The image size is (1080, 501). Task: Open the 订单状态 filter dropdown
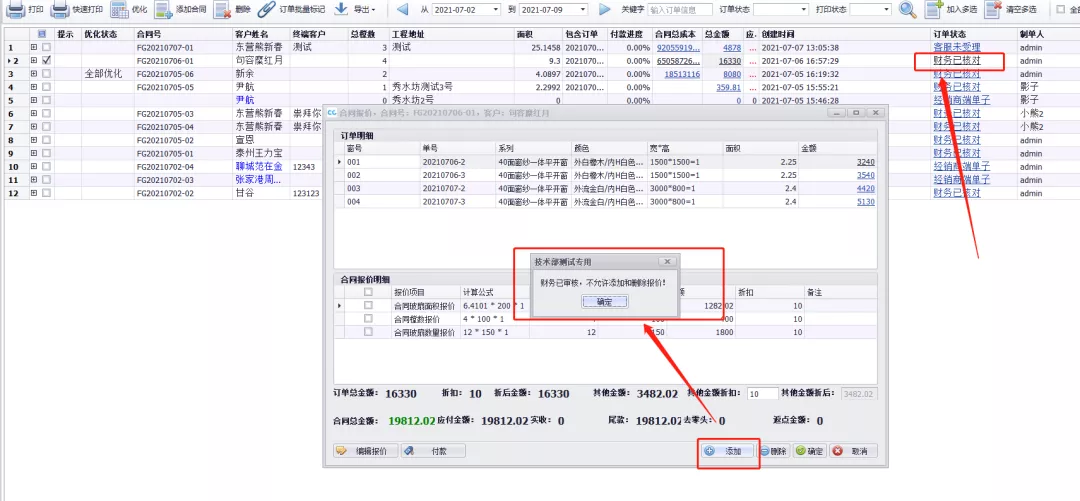(x=803, y=10)
